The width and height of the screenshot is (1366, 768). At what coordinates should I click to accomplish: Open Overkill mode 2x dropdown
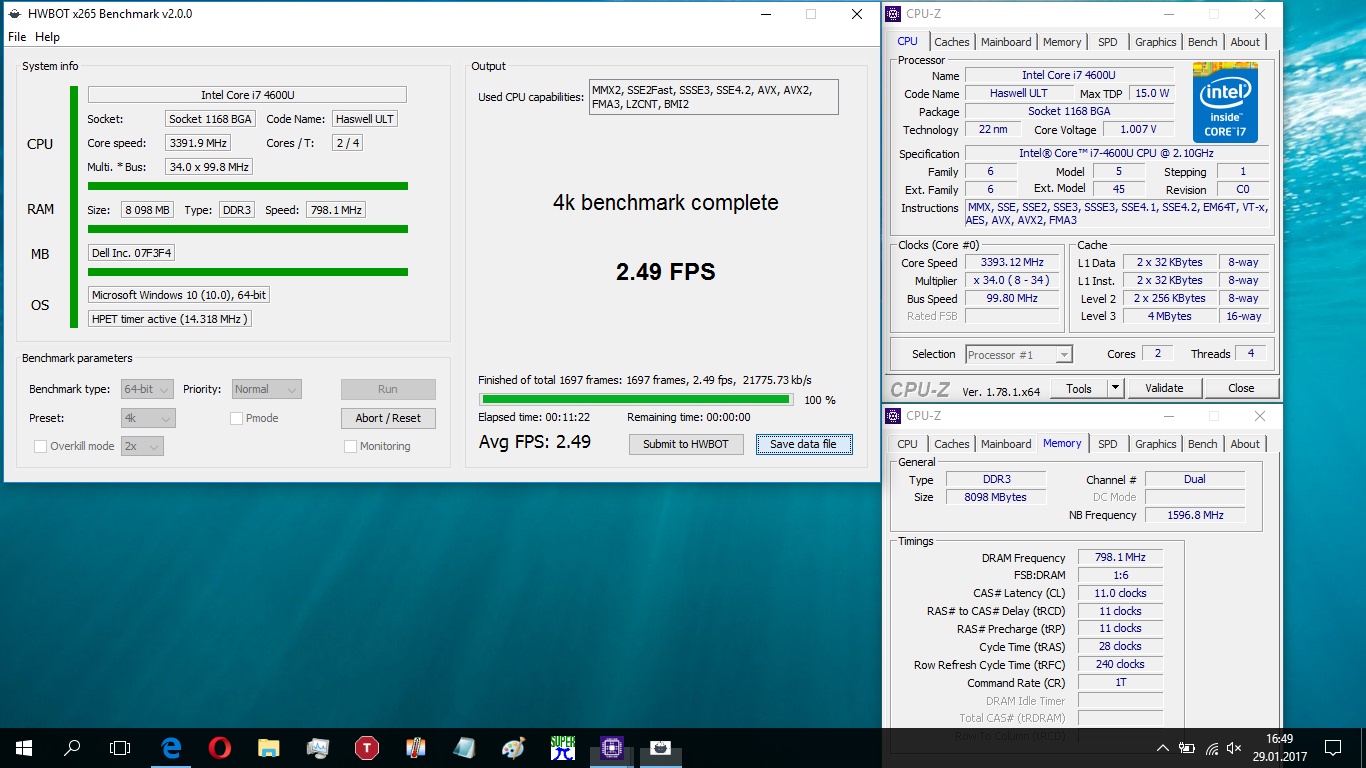[142, 446]
